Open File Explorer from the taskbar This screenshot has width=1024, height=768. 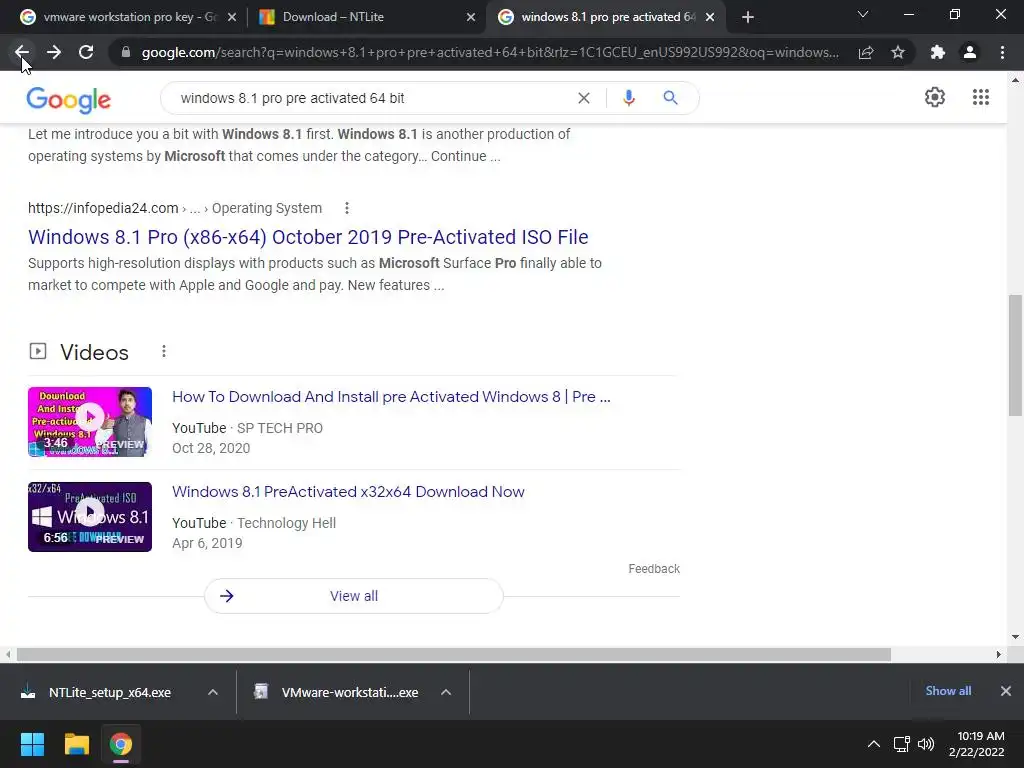[x=76, y=744]
